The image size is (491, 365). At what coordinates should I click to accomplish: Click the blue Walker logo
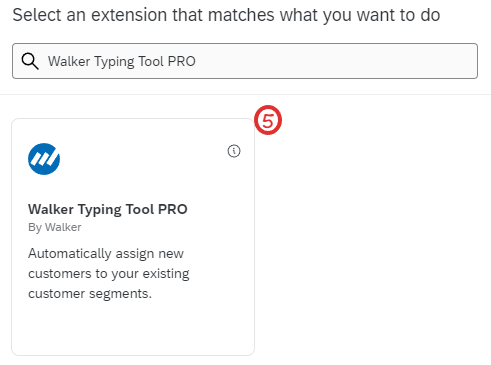coord(44,159)
